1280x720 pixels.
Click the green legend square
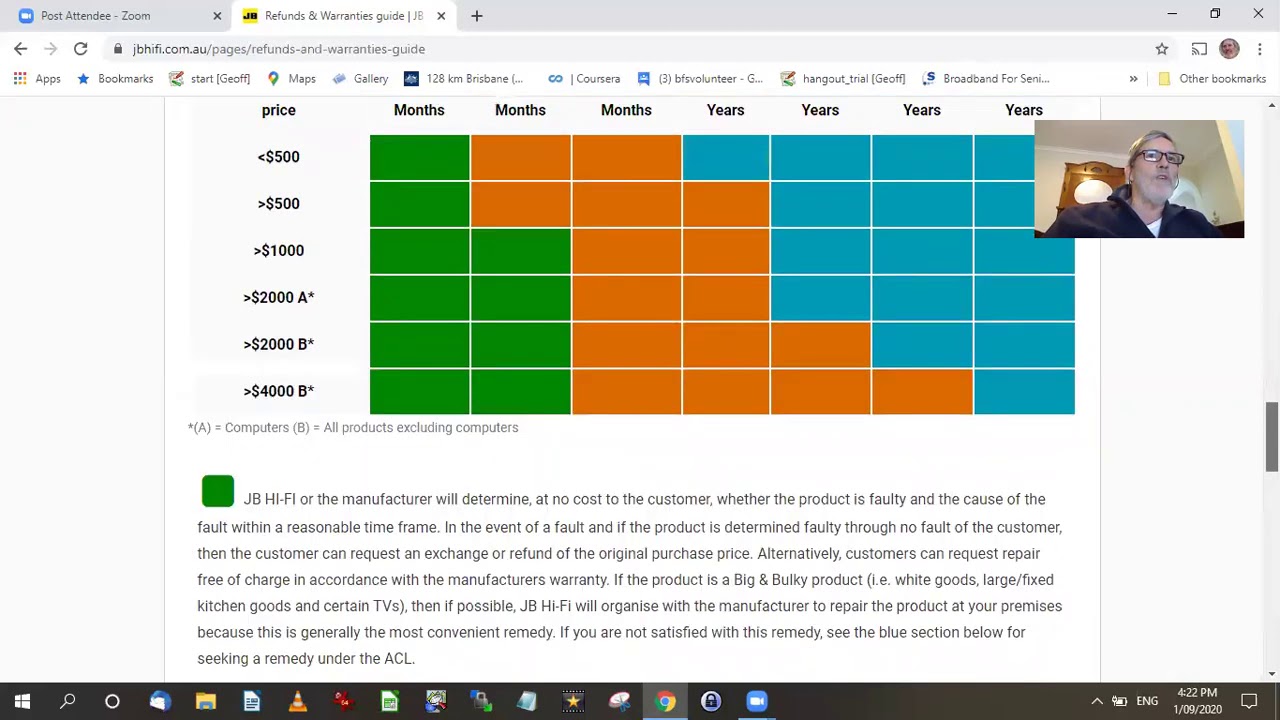pyautogui.click(x=218, y=491)
